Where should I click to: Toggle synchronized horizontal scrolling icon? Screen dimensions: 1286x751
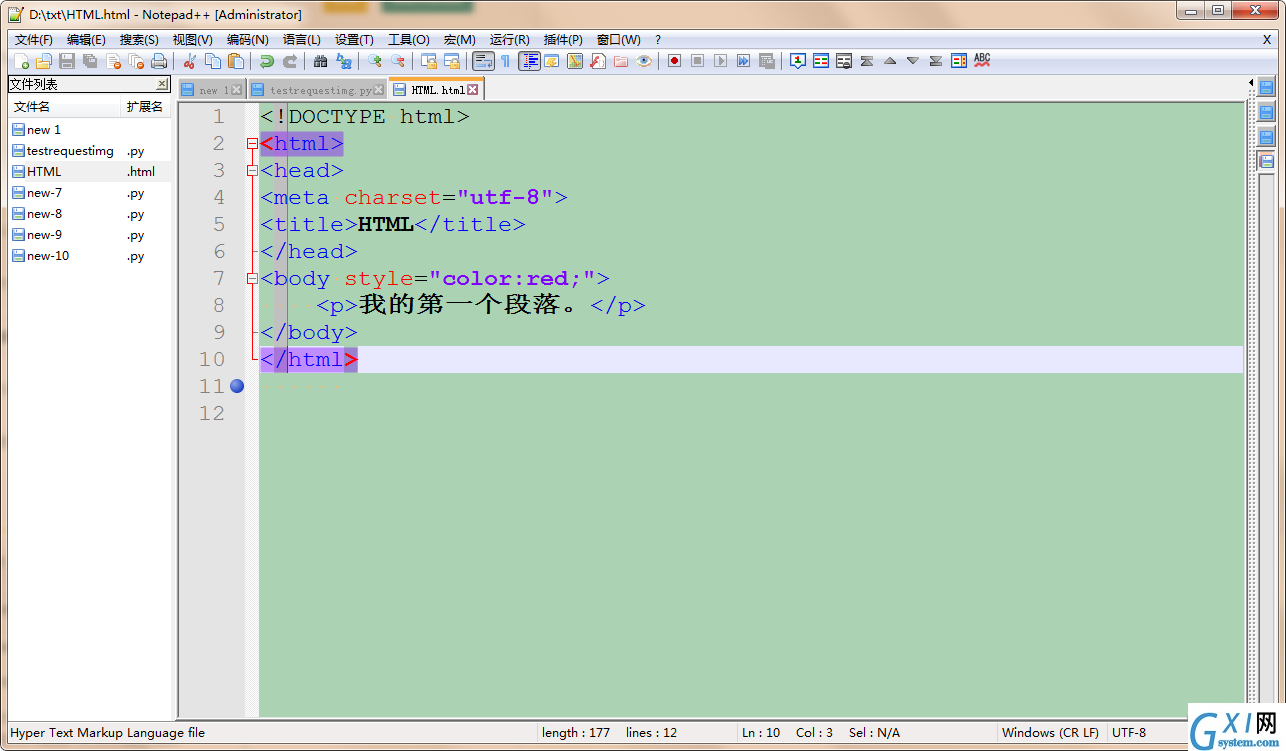(452, 61)
